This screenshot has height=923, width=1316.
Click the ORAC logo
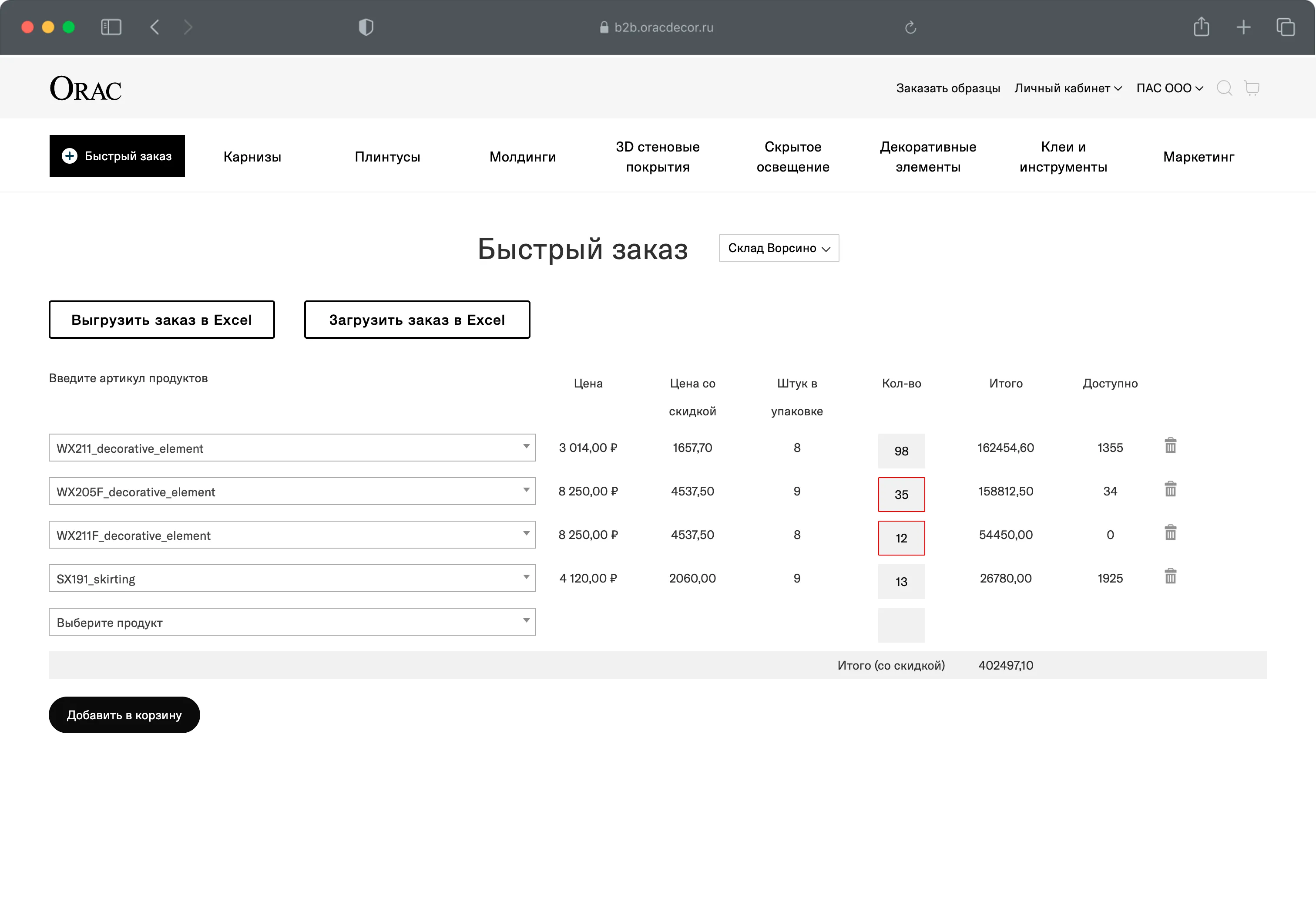tap(86, 89)
